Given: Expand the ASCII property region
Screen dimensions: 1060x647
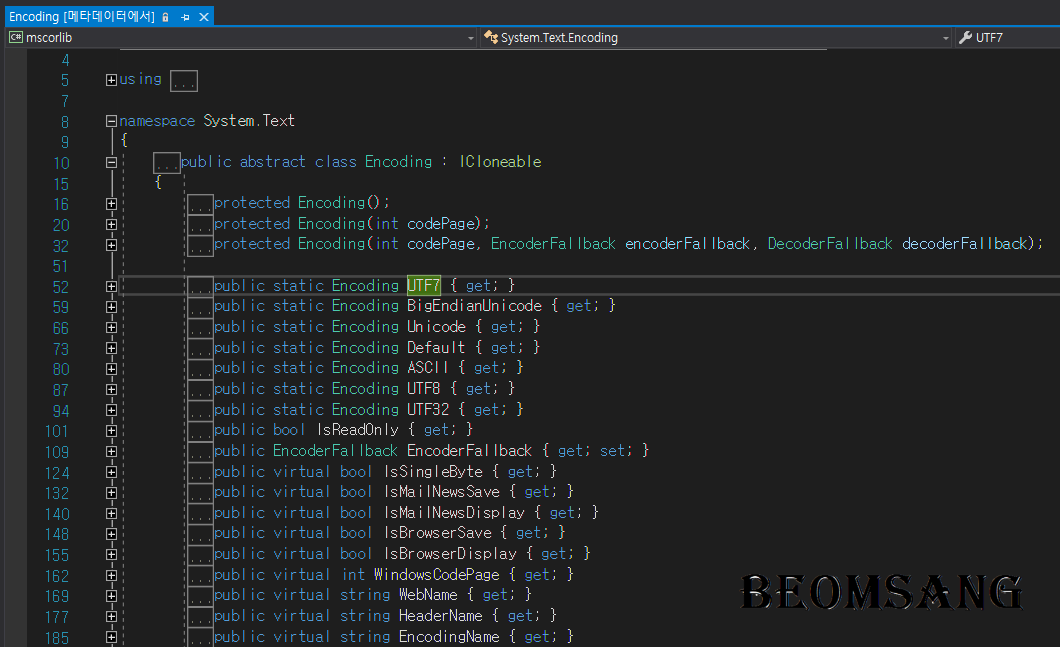Looking at the screenshot, I should (x=112, y=369).
